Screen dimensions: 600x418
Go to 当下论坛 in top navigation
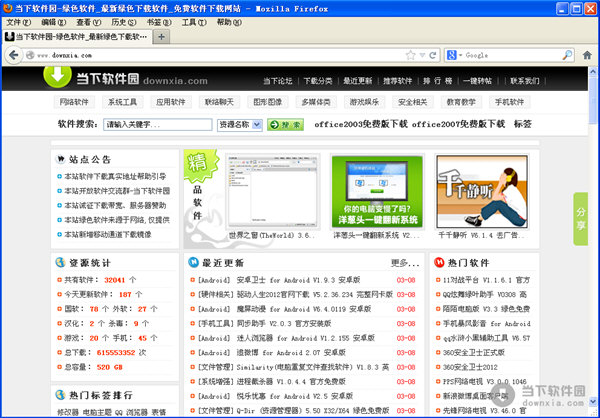[x=277, y=81]
